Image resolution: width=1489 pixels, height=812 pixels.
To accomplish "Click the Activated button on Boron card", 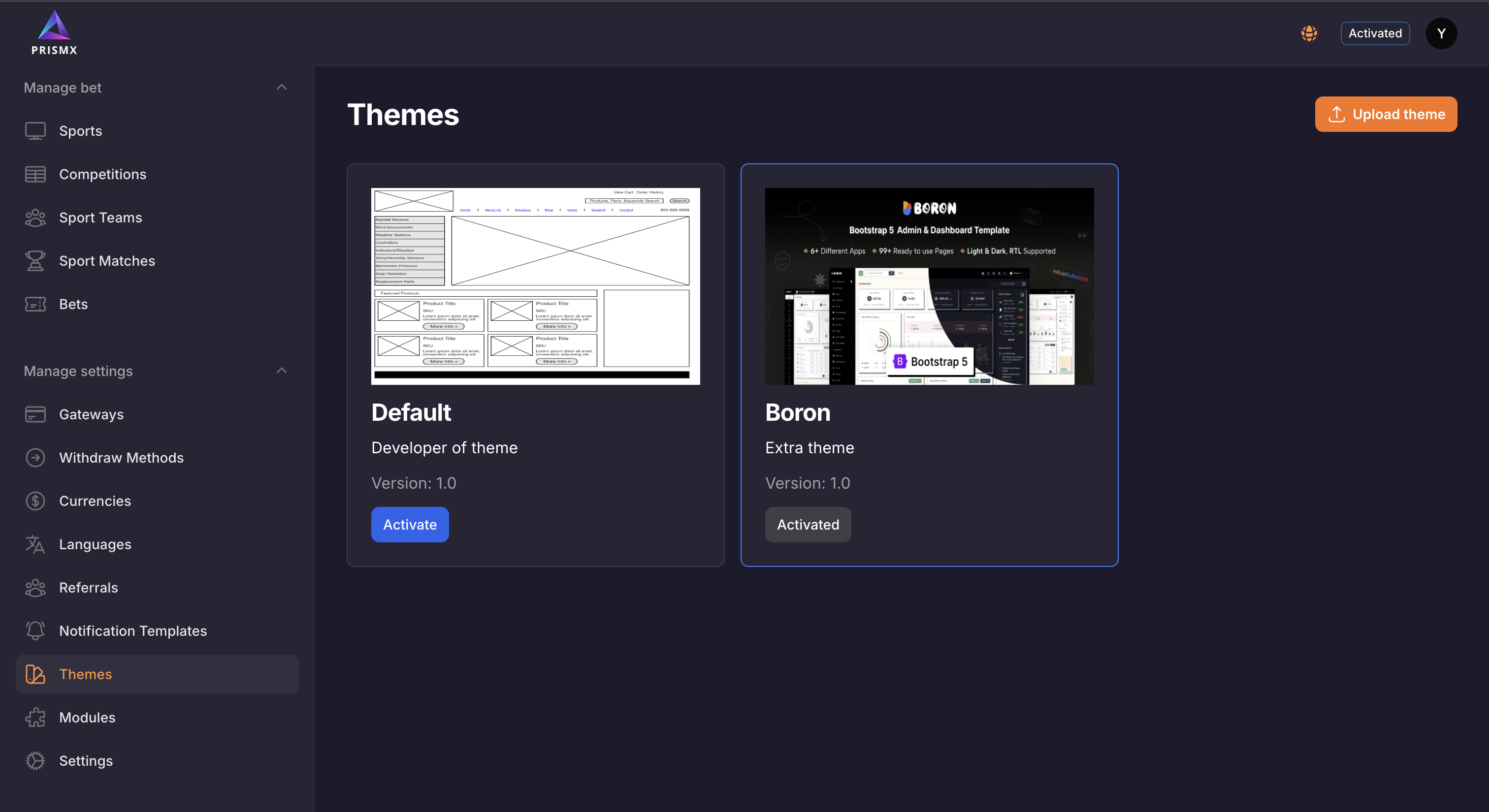I will click(808, 525).
